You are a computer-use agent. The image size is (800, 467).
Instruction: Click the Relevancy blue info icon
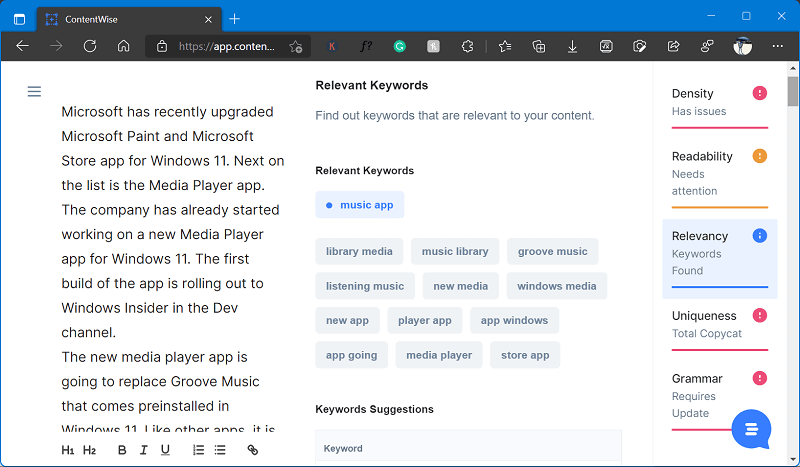(760, 235)
